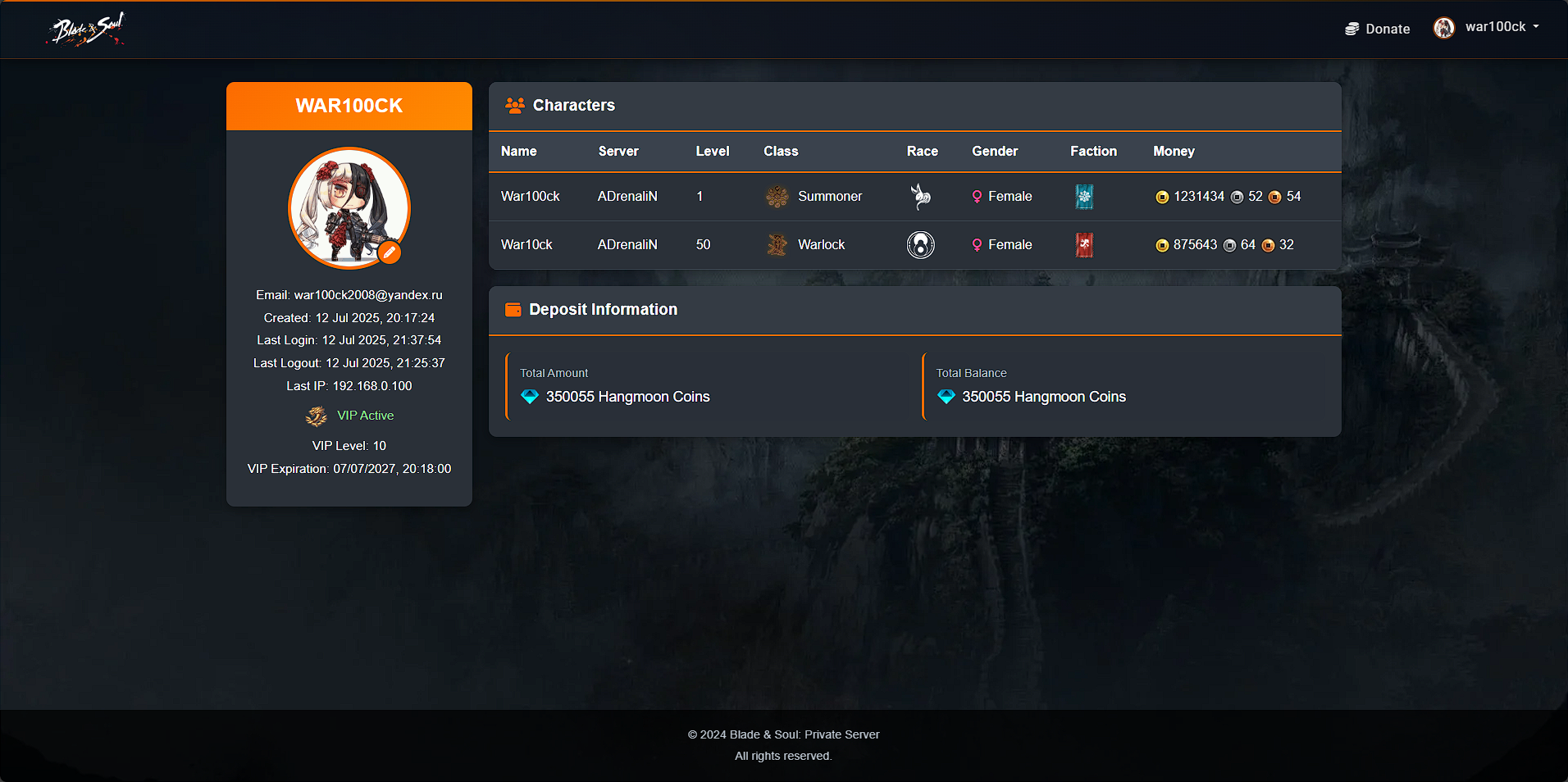Viewport: 1568px width, 782px height.
Task: Click the Name column header
Action: coord(519,152)
